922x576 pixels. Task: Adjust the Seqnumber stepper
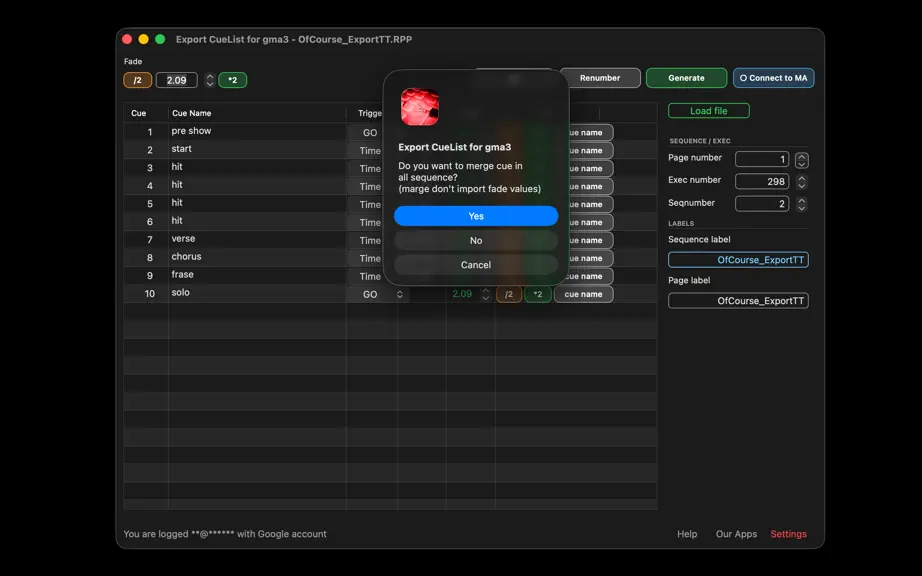tap(801, 204)
